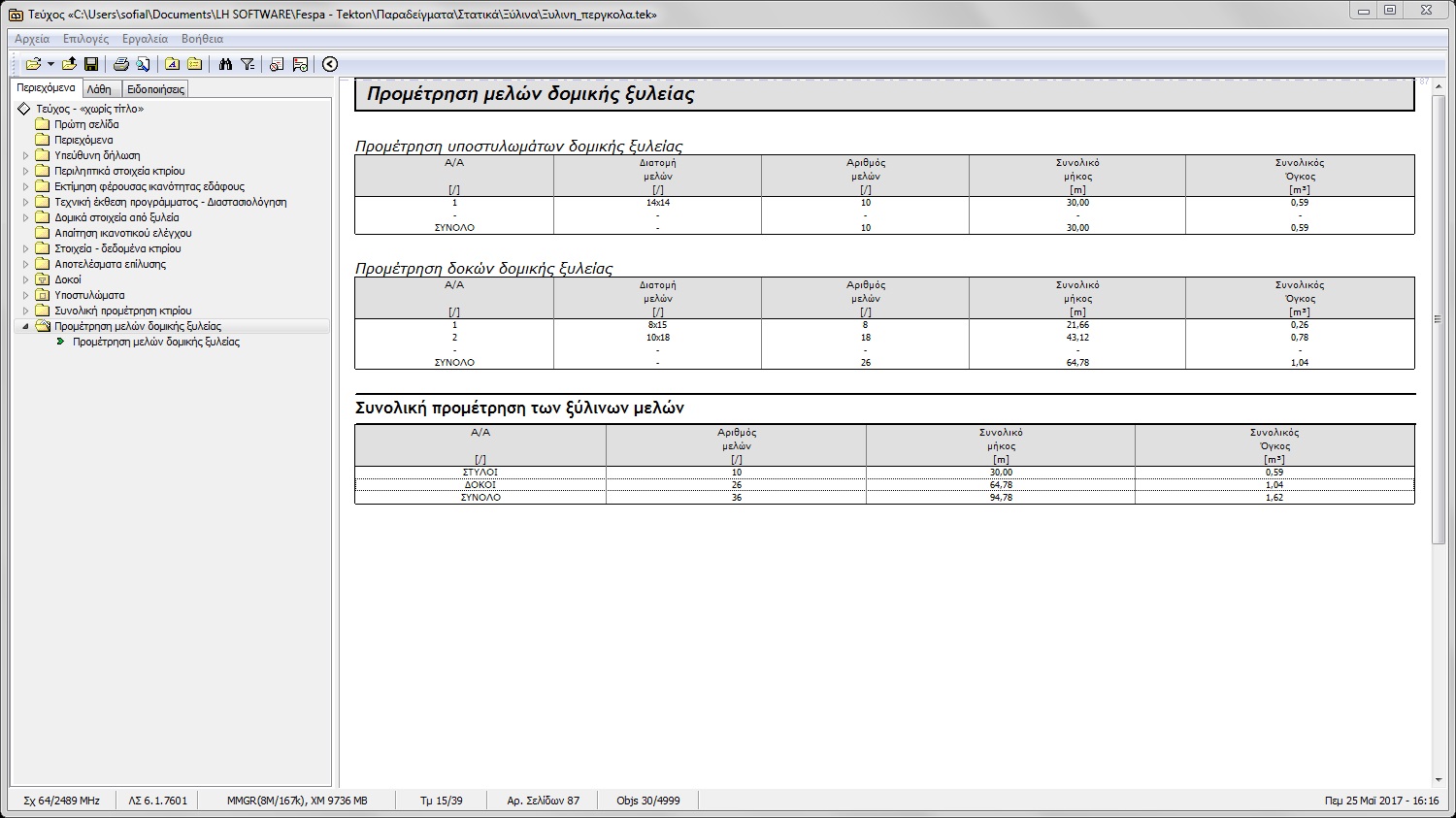Select the Απαίτηση ικανοτικού ελέγχου tree item
This screenshot has height=818, width=1456.
[122, 233]
